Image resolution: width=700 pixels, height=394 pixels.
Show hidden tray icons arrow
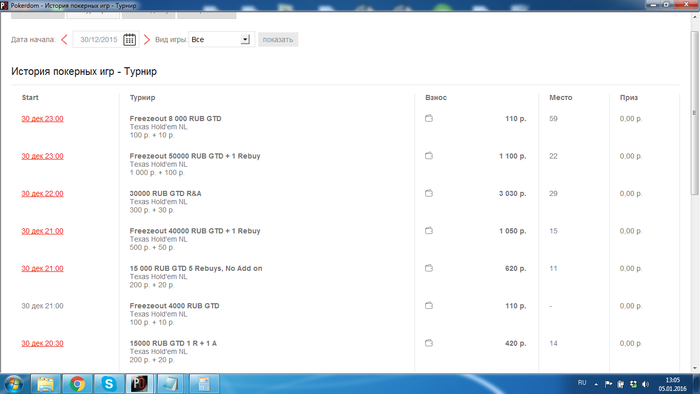pyautogui.click(x=596, y=384)
